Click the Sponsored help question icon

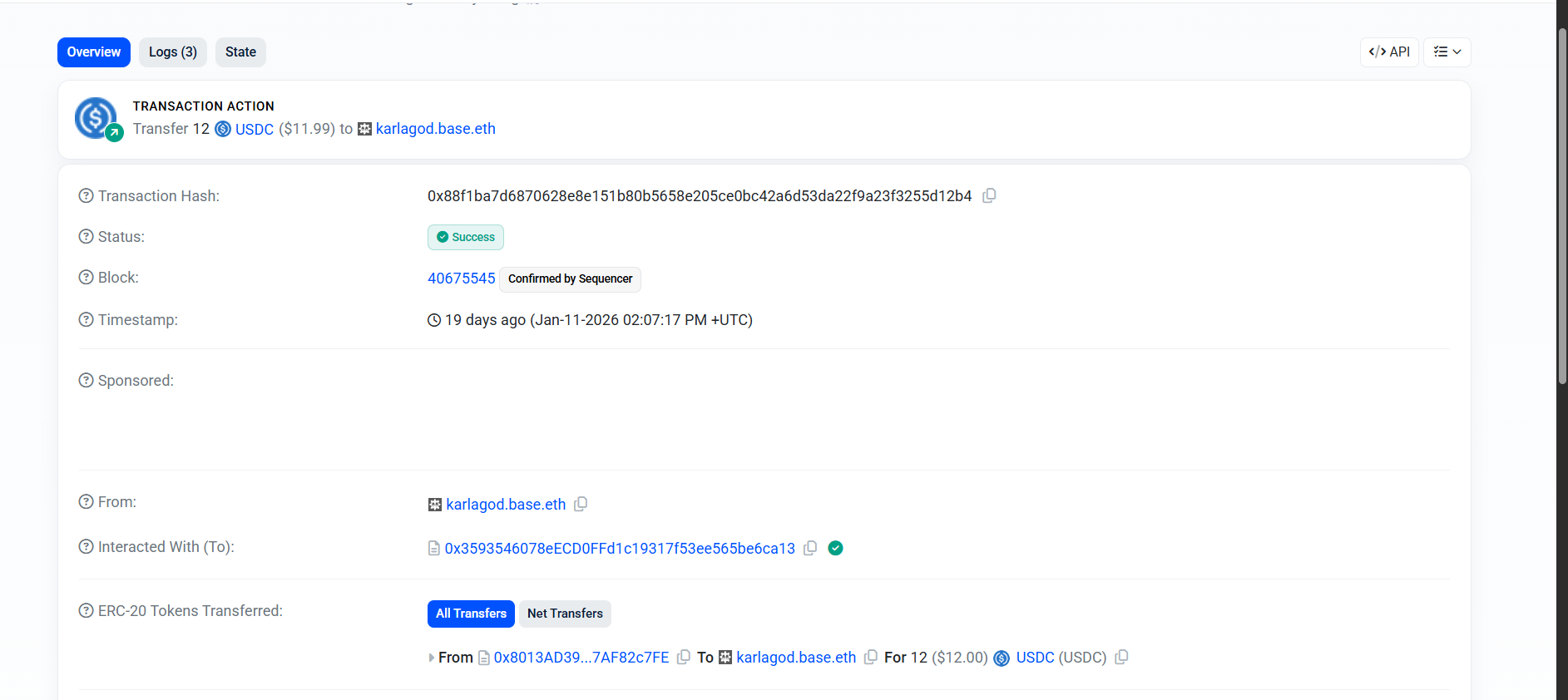point(86,381)
